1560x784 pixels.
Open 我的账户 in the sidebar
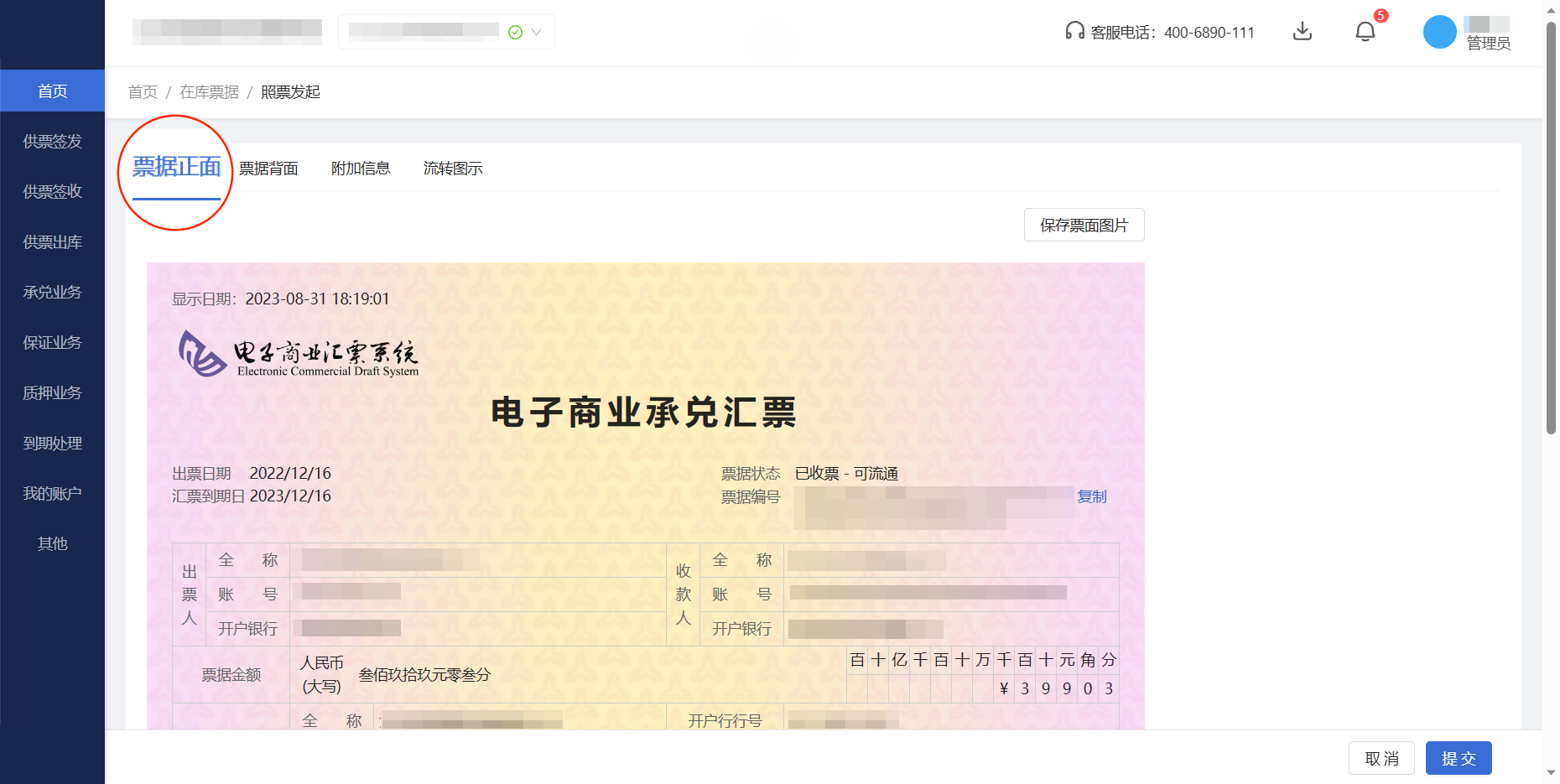coord(52,493)
